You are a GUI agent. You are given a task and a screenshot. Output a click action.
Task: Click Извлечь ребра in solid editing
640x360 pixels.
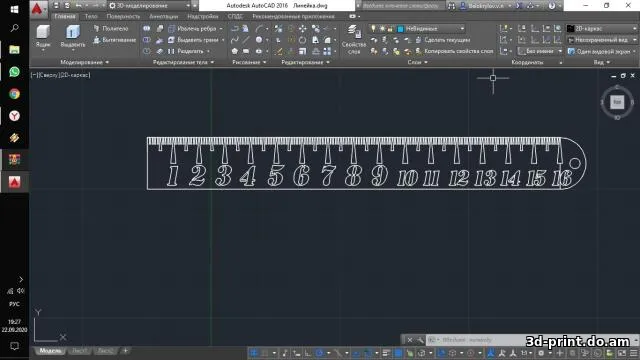(x=196, y=29)
